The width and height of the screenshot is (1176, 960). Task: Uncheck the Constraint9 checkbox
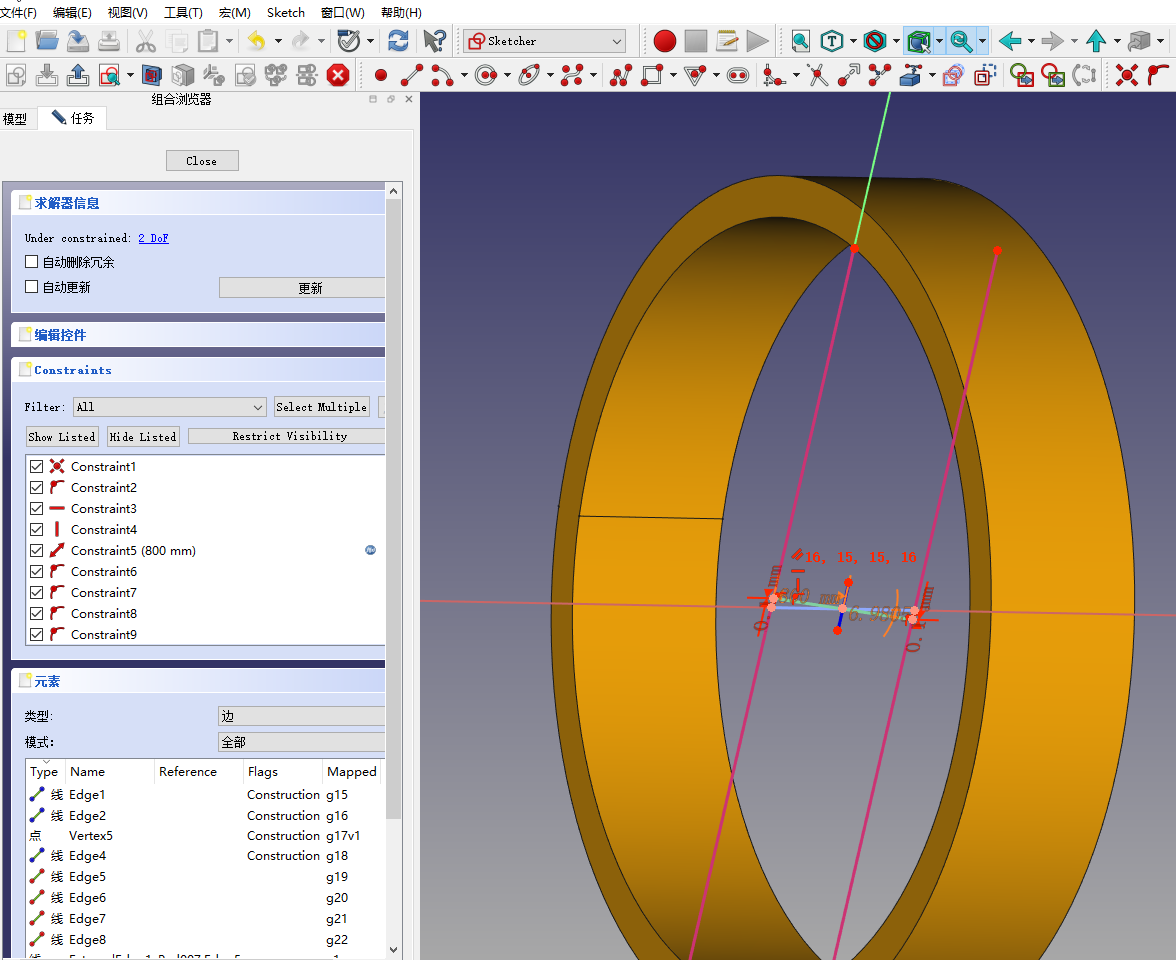(x=36, y=634)
